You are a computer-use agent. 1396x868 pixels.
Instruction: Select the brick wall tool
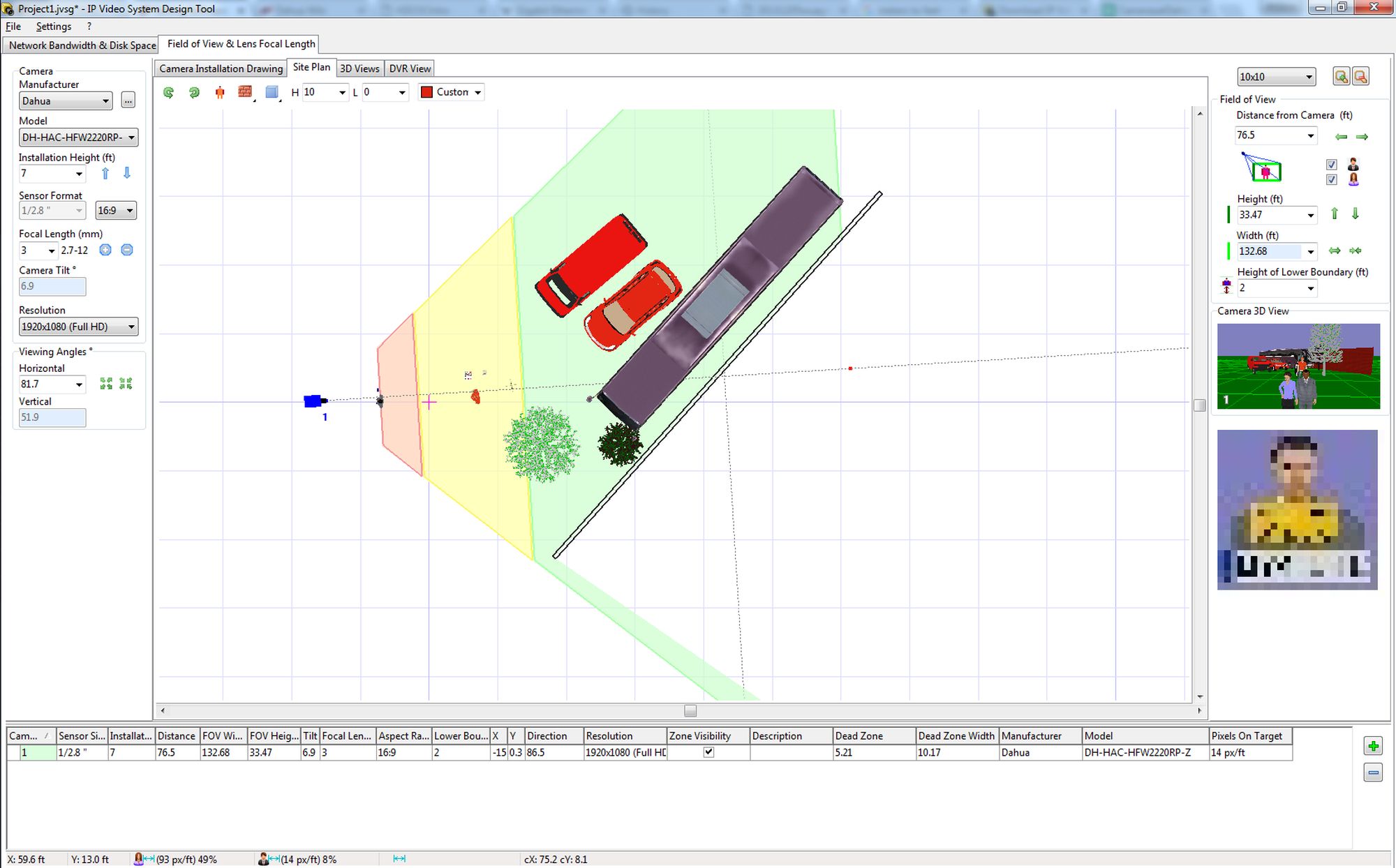pyautogui.click(x=244, y=92)
